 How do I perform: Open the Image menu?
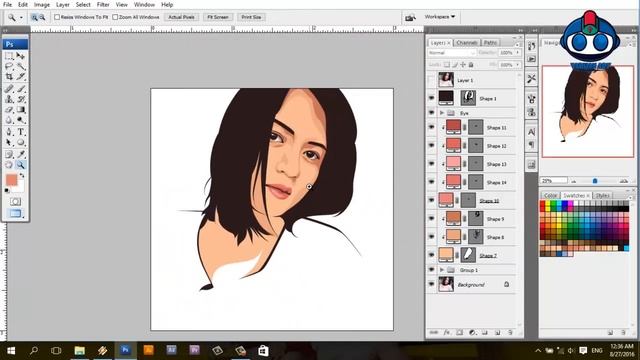point(42,4)
